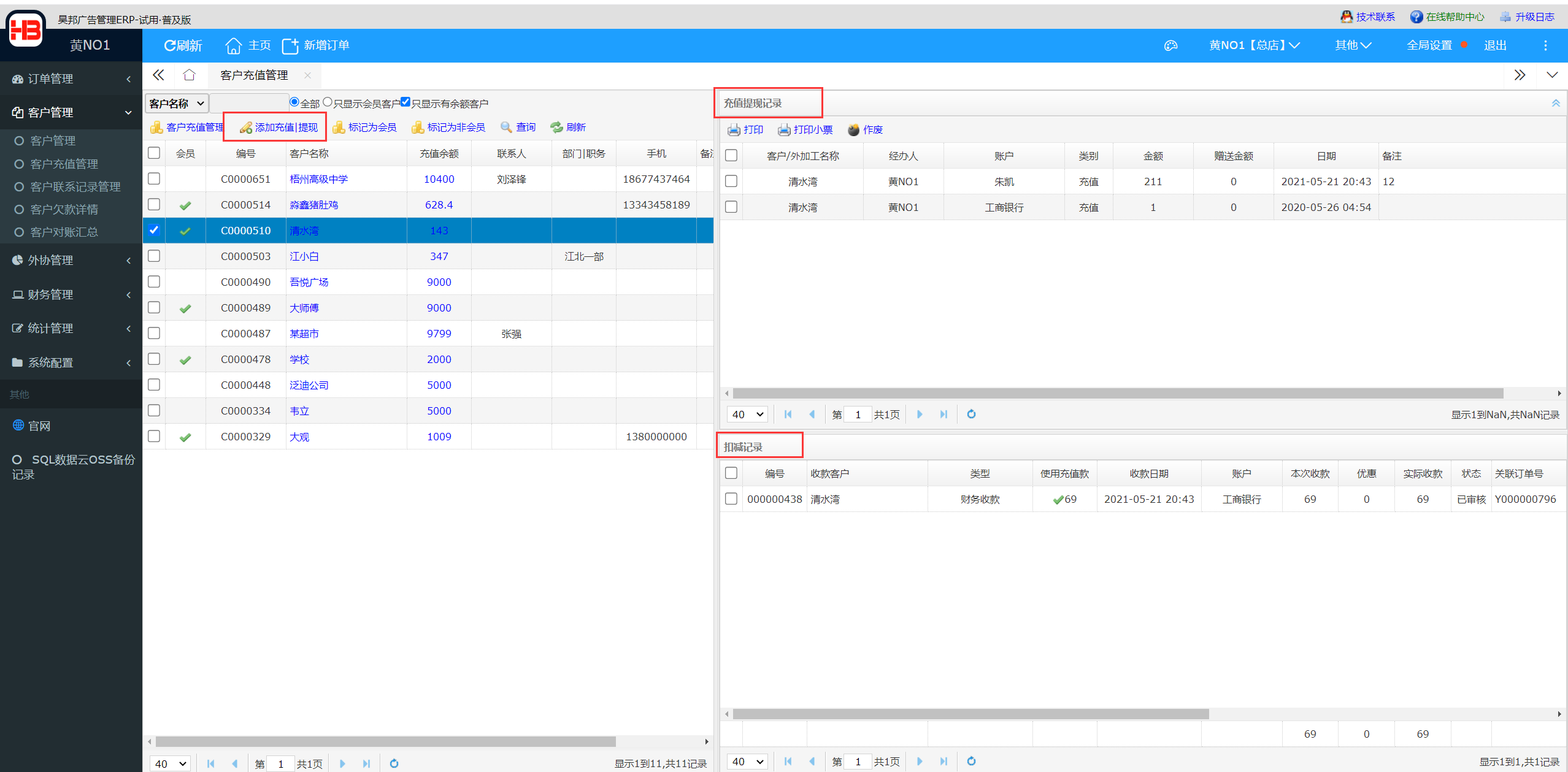The height and width of the screenshot is (772, 1568).
Task: Open 客户对账汇总 in sidebar
Action: point(64,232)
